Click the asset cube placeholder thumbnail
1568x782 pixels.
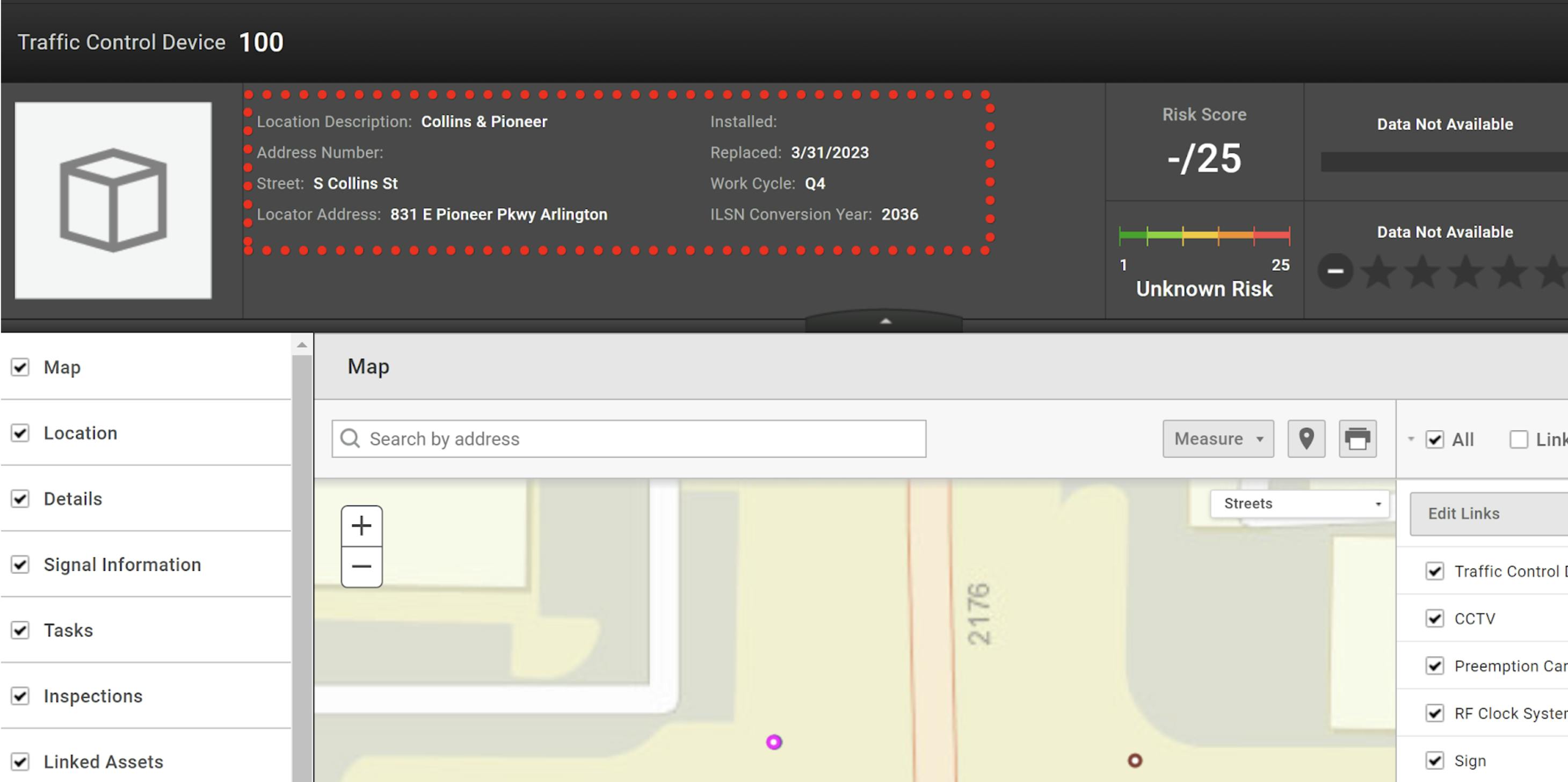113,200
